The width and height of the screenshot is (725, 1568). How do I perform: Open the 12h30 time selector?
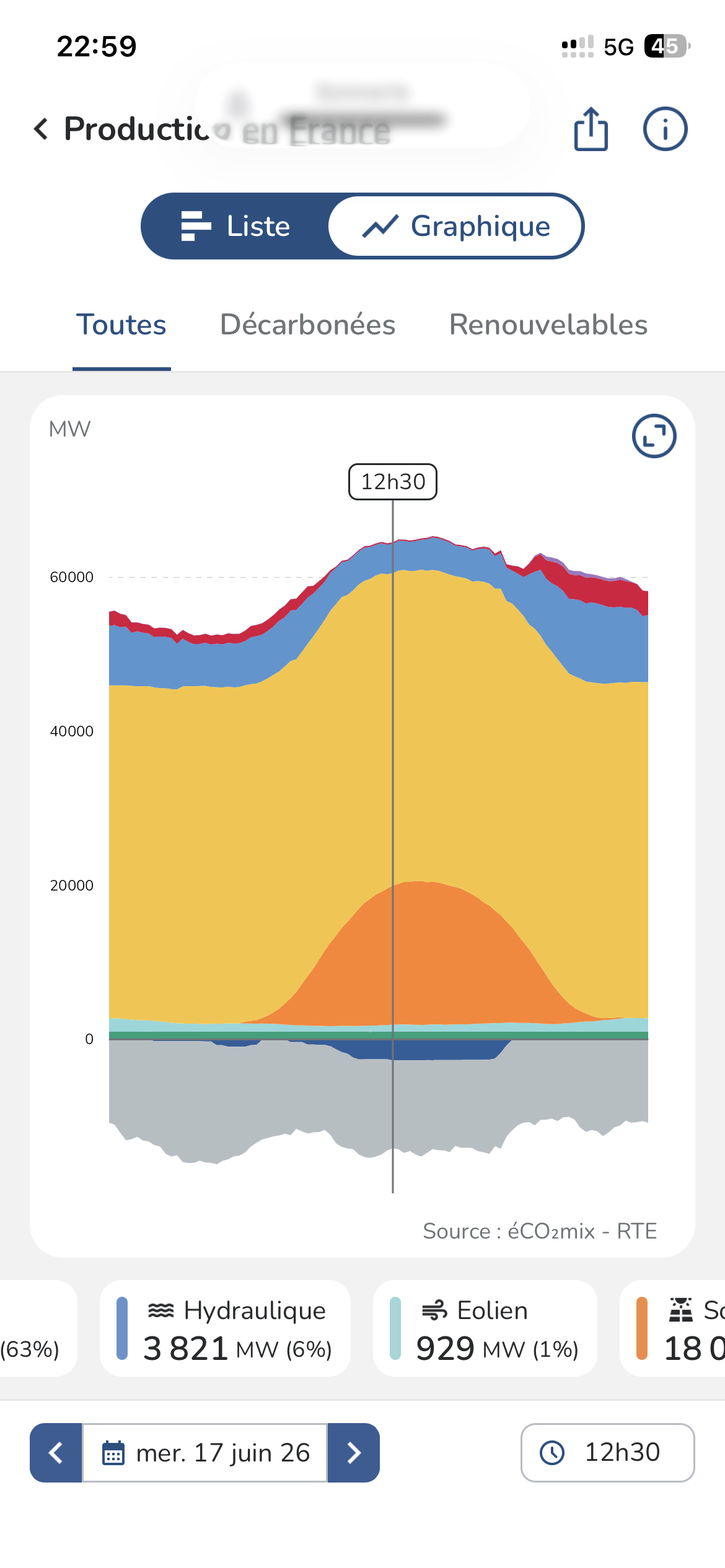608,1453
